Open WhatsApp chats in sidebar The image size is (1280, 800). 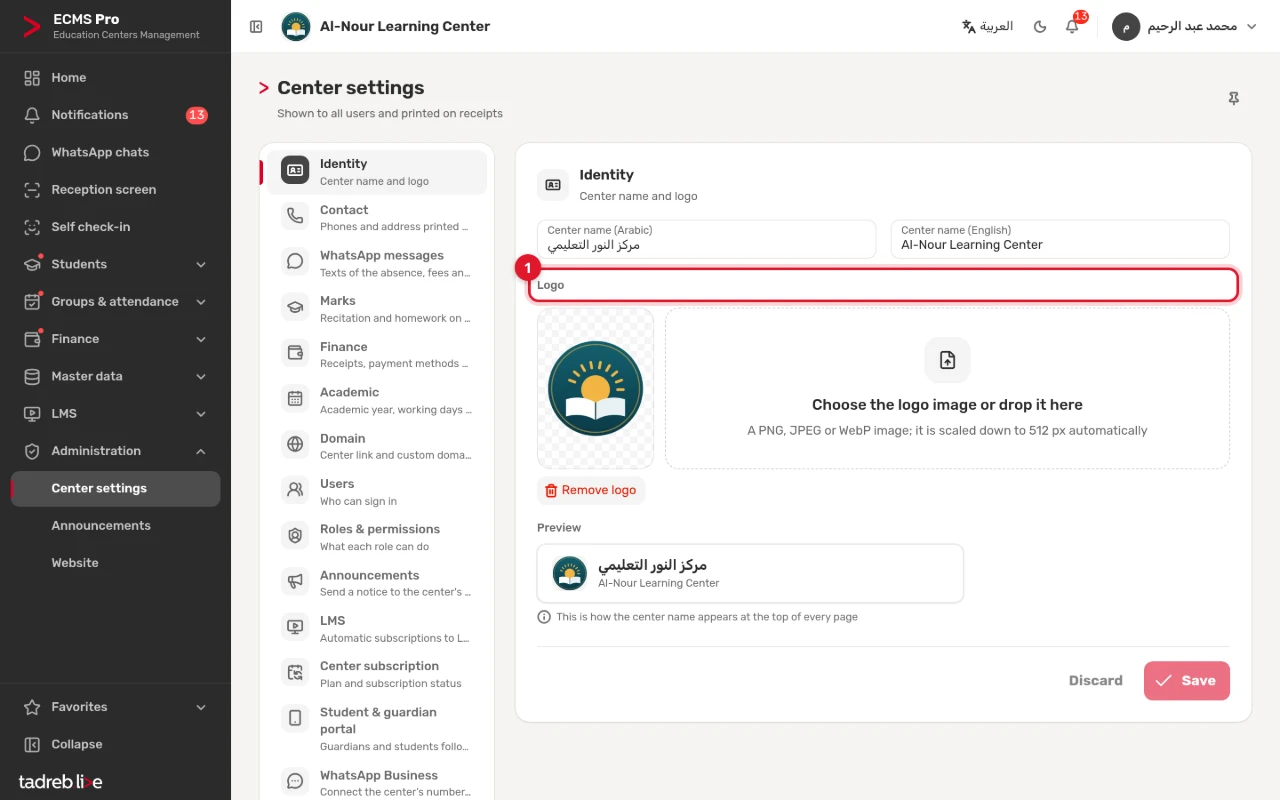(115, 152)
